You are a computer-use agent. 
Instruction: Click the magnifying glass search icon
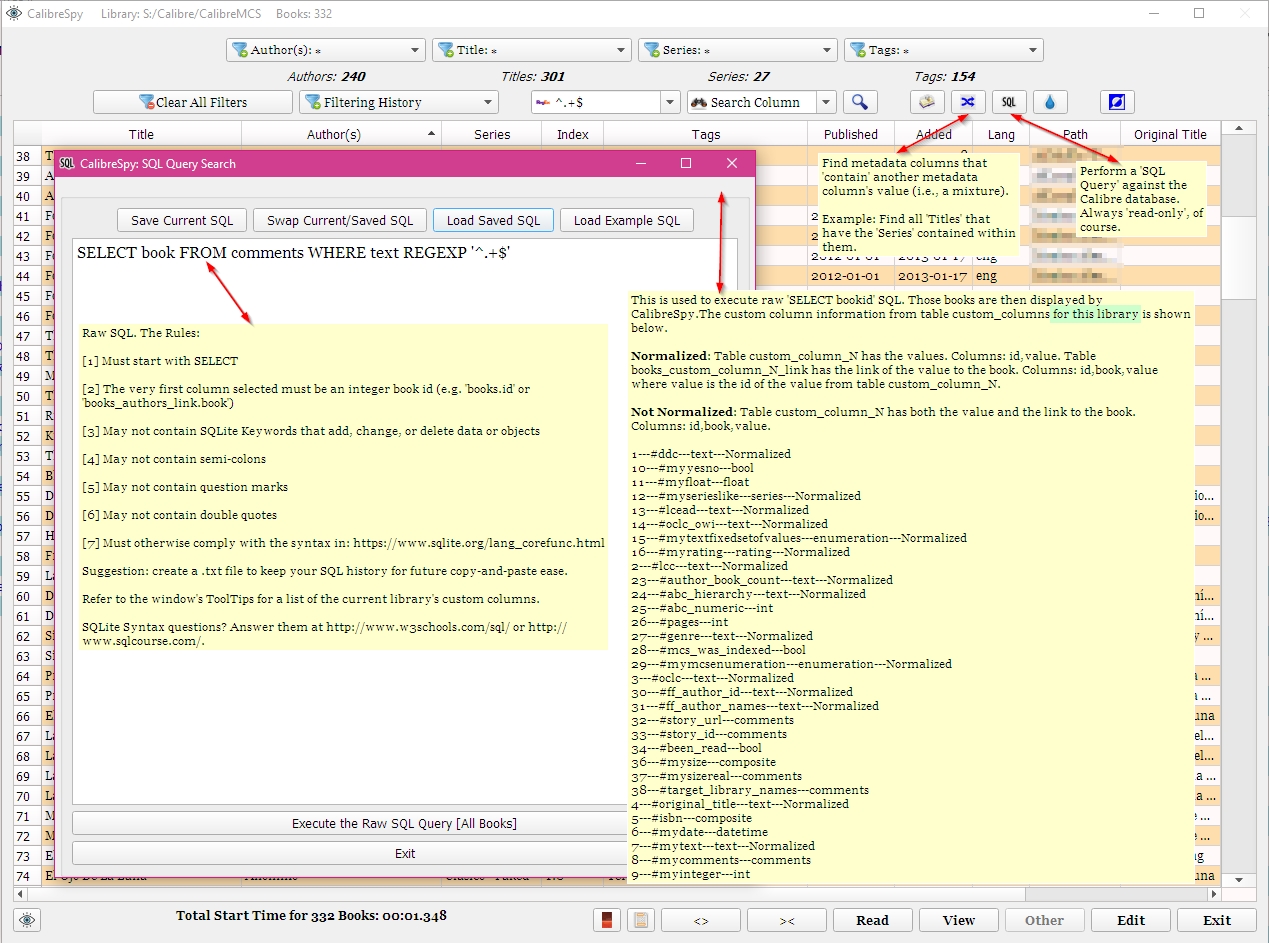(860, 102)
